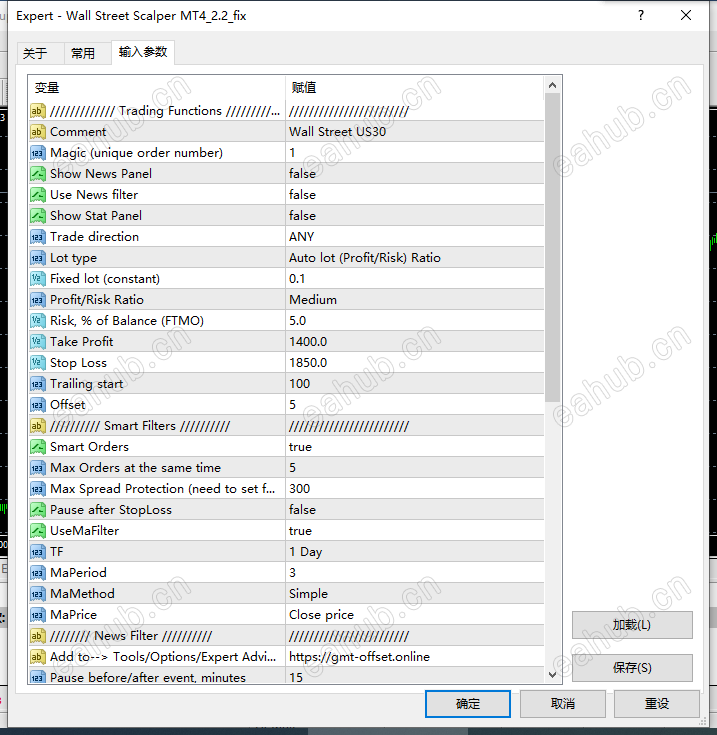The height and width of the screenshot is (735, 717).
Task: Edit the Risk % of Balance value 5.0
Action: 415,321
